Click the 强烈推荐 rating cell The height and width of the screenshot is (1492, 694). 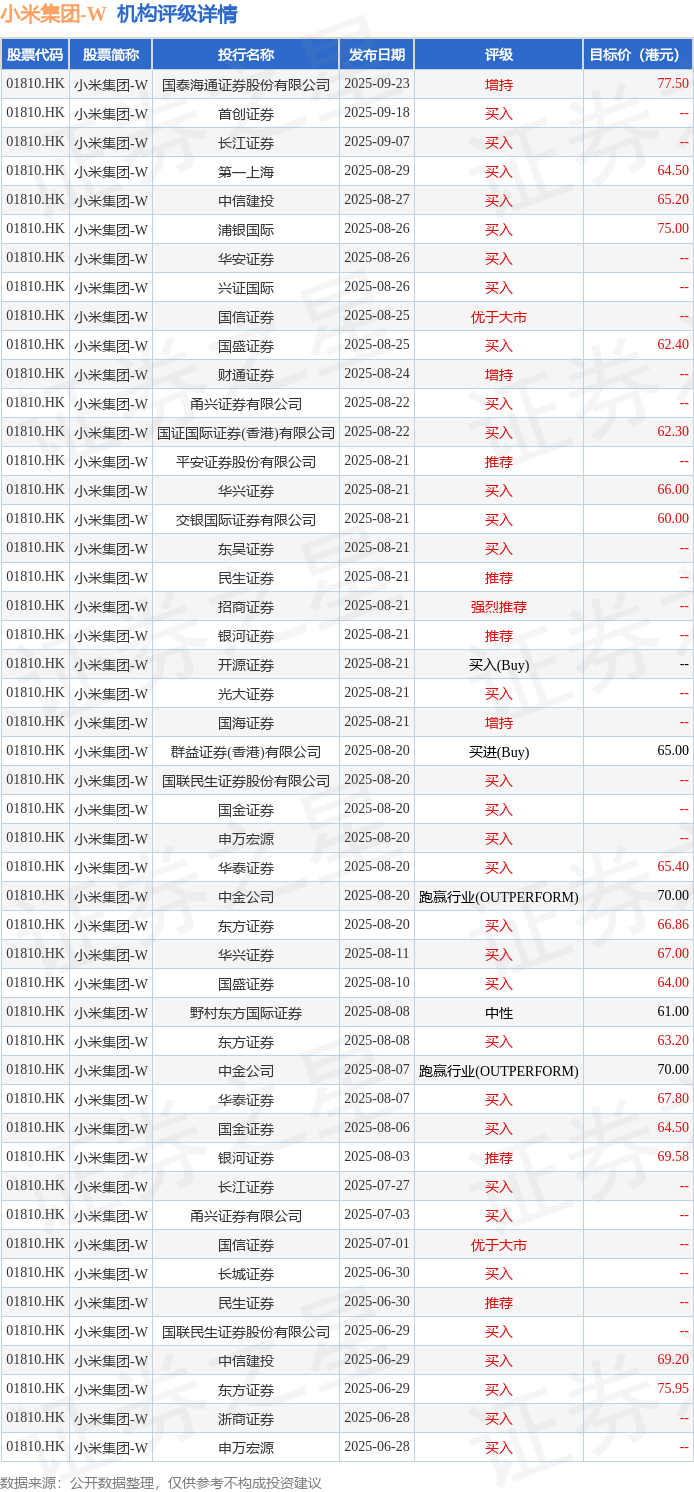pos(499,607)
